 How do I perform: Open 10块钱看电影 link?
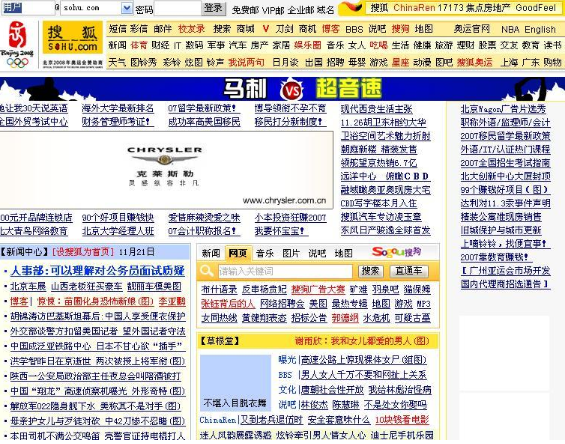(x=402, y=420)
